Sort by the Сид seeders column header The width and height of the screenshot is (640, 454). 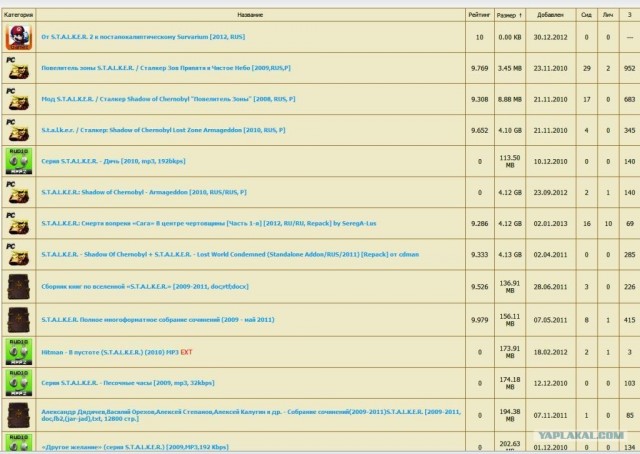click(x=587, y=15)
